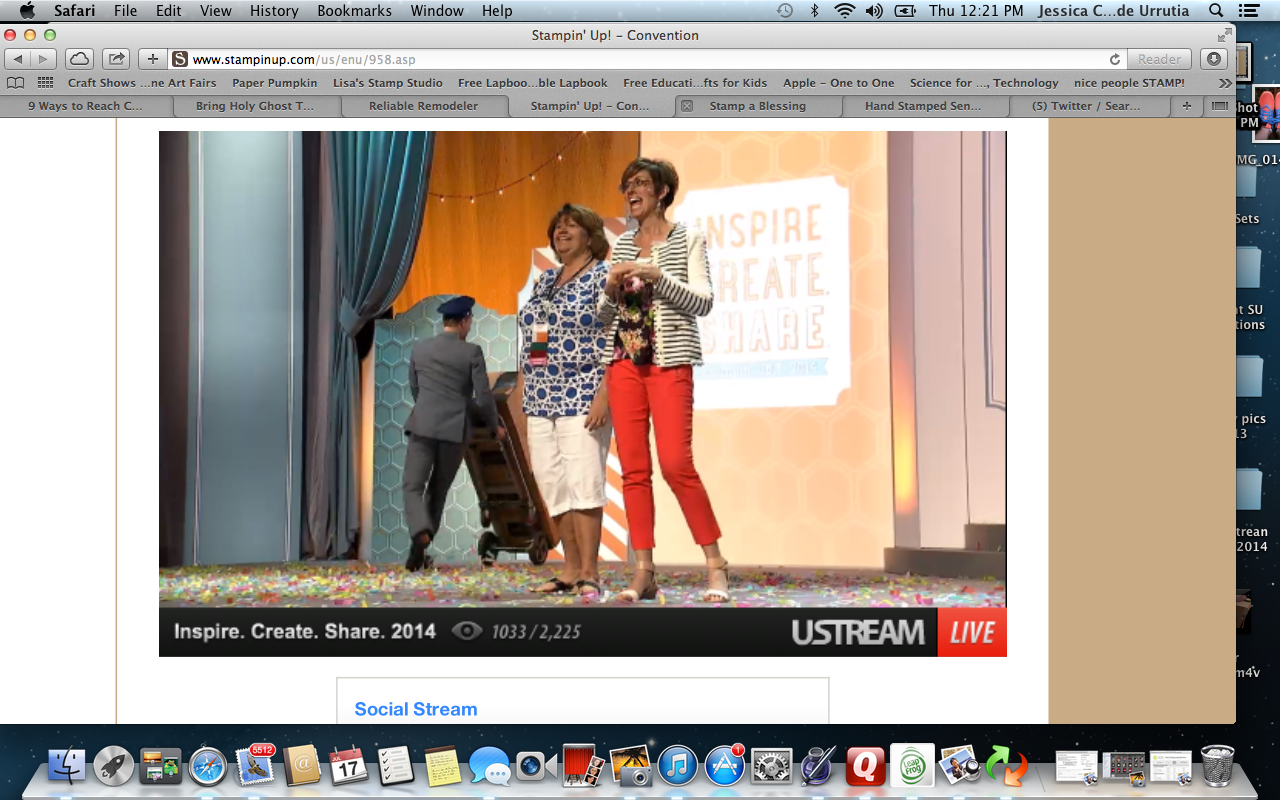Switch to the 9 Ways to Reach tab
Screen dimensions: 1280x800
click(x=86, y=106)
